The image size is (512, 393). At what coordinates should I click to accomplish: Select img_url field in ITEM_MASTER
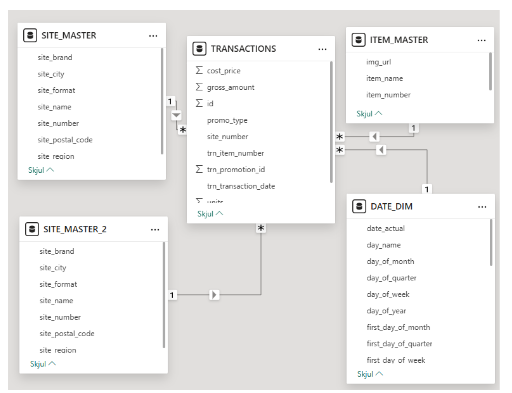(x=379, y=62)
